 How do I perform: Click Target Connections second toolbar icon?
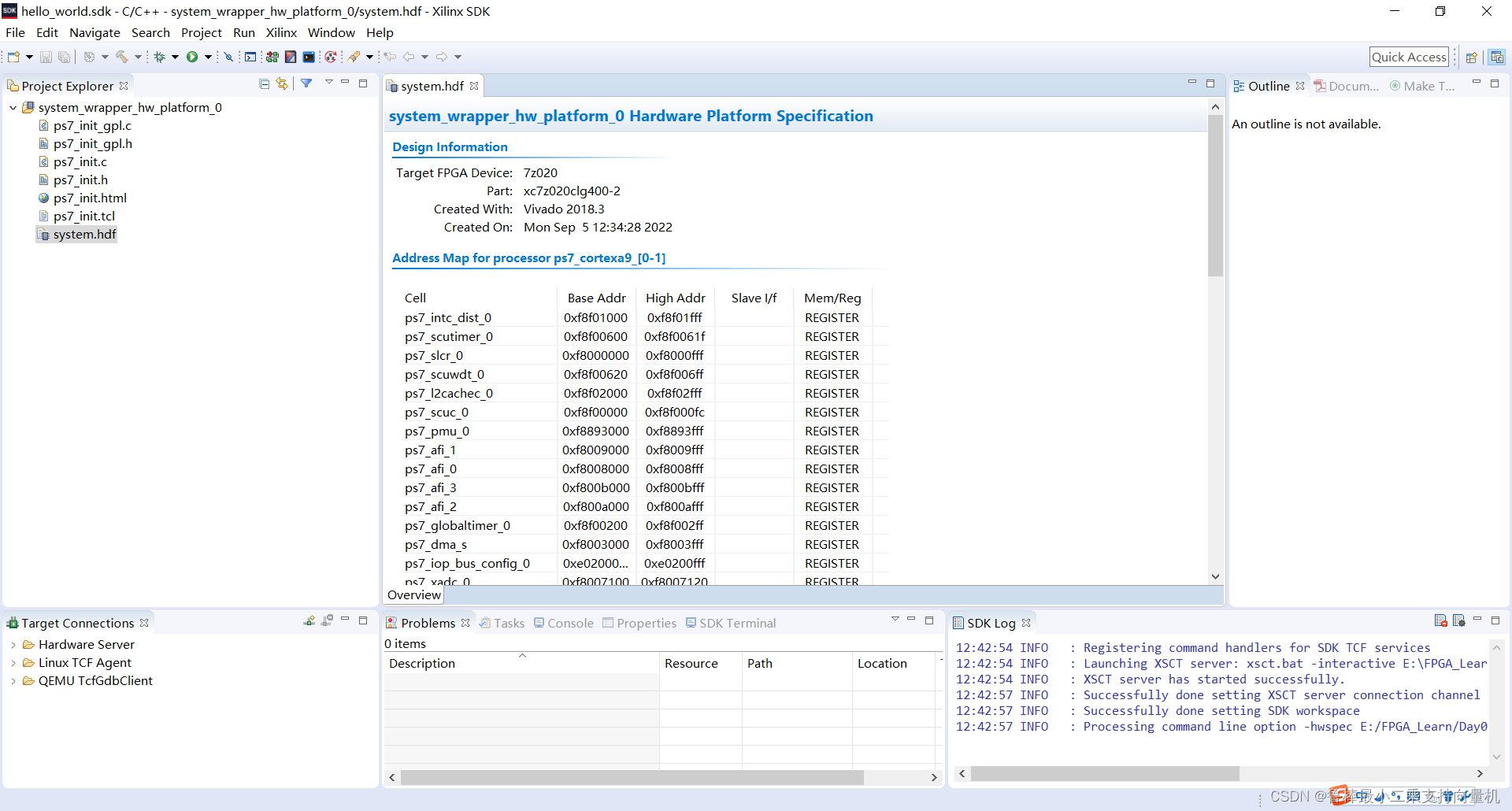coord(327,620)
